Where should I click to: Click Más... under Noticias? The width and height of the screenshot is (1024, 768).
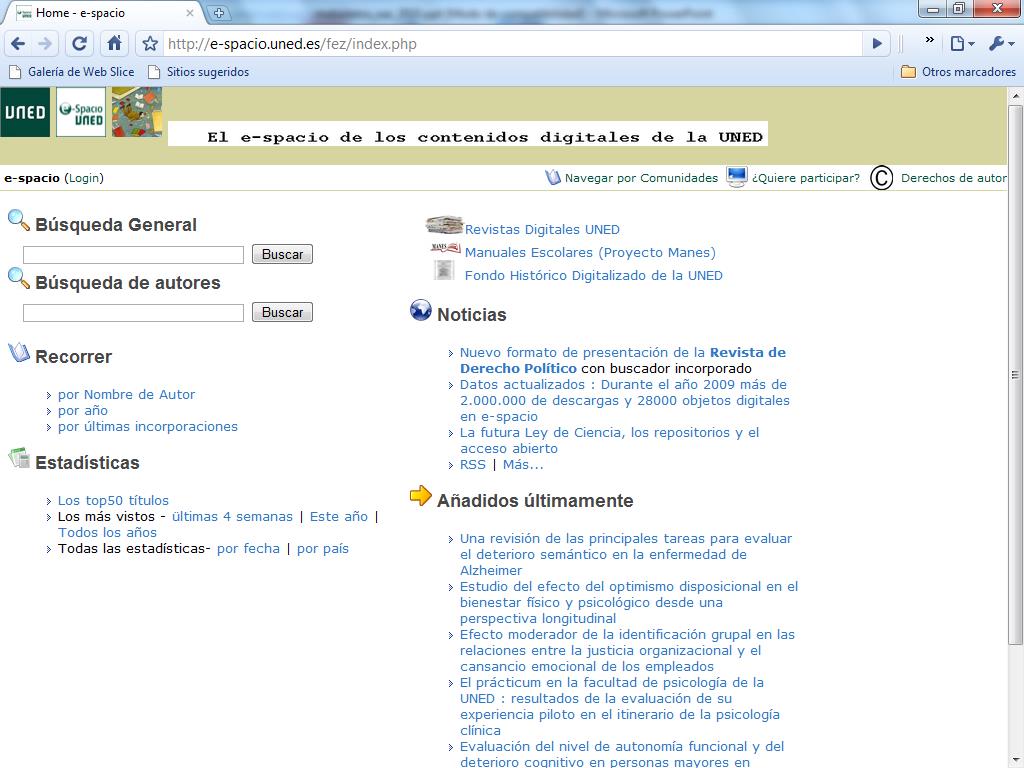click(522, 464)
